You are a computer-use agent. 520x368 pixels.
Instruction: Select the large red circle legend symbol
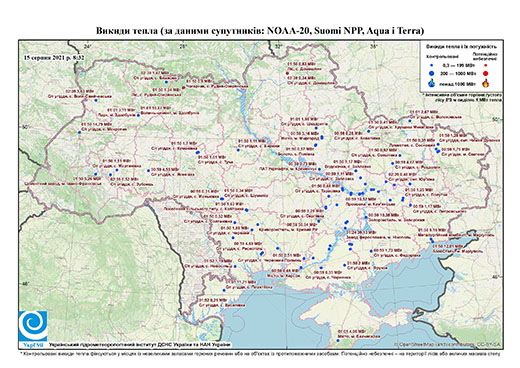485,73
